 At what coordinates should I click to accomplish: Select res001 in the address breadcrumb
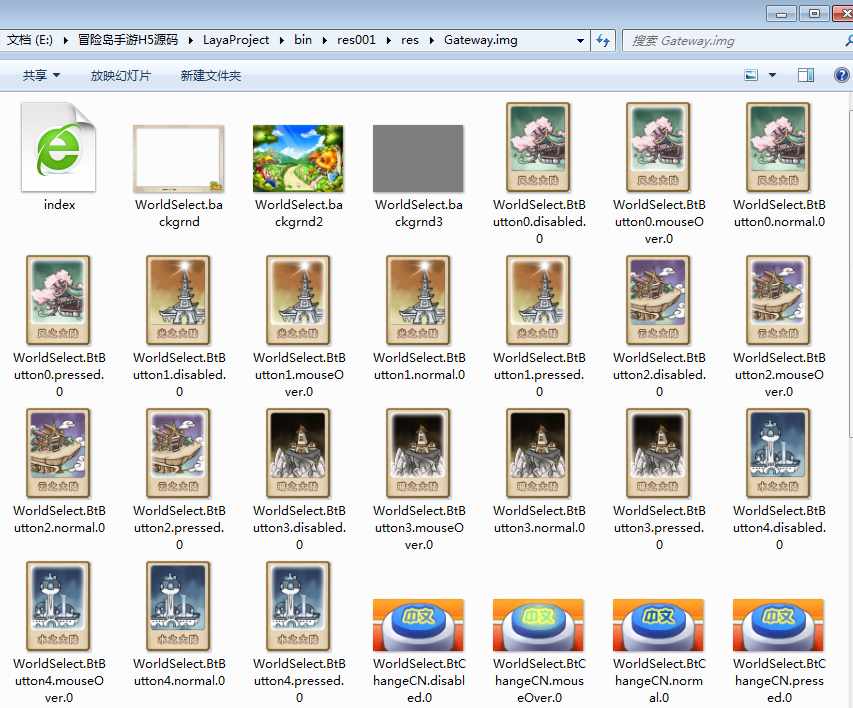point(356,40)
